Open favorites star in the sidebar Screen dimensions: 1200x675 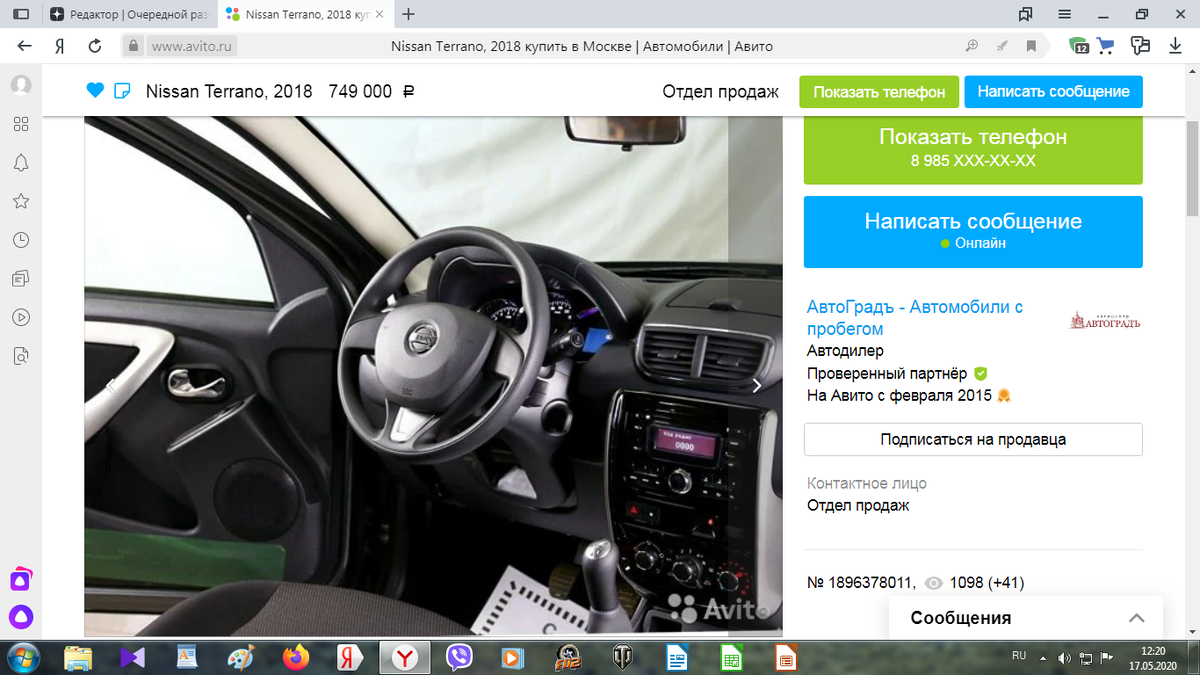pos(20,201)
